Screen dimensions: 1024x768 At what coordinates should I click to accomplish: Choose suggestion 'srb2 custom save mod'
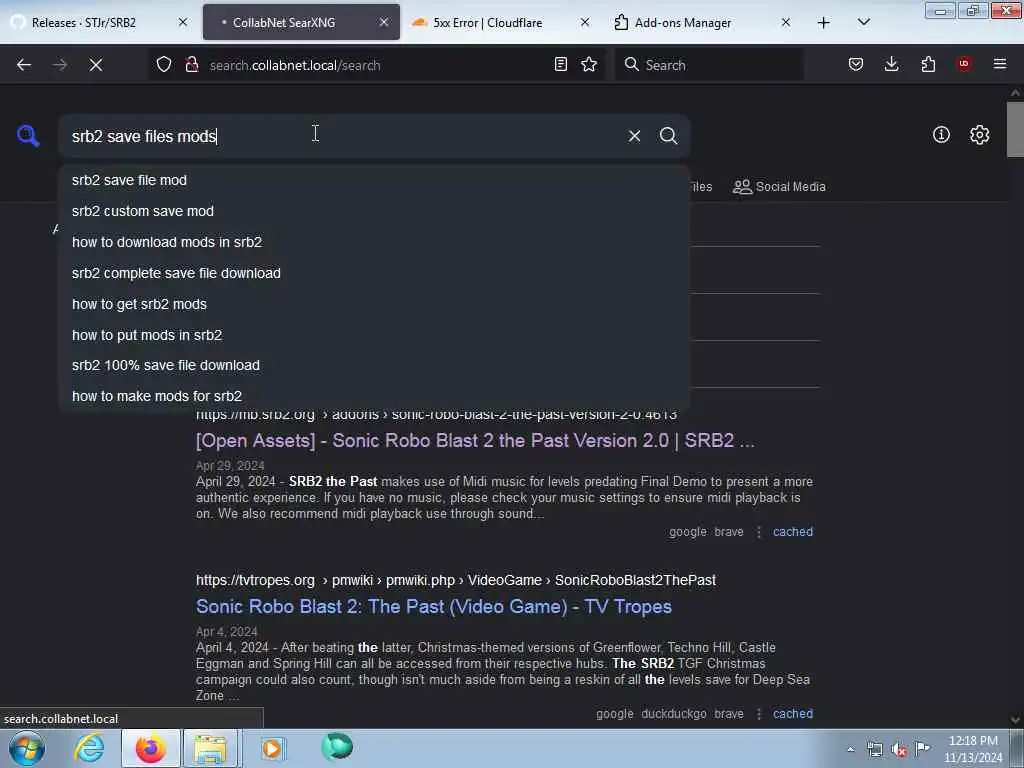pos(374,211)
